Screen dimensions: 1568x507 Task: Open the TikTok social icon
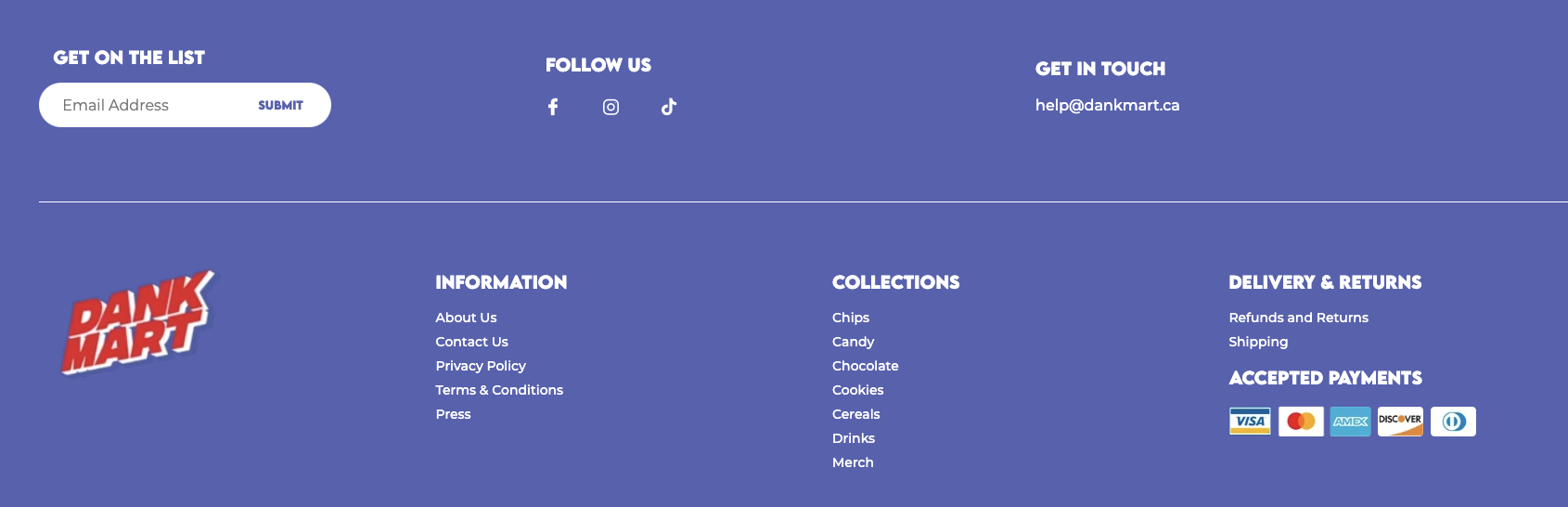[668, 107]
